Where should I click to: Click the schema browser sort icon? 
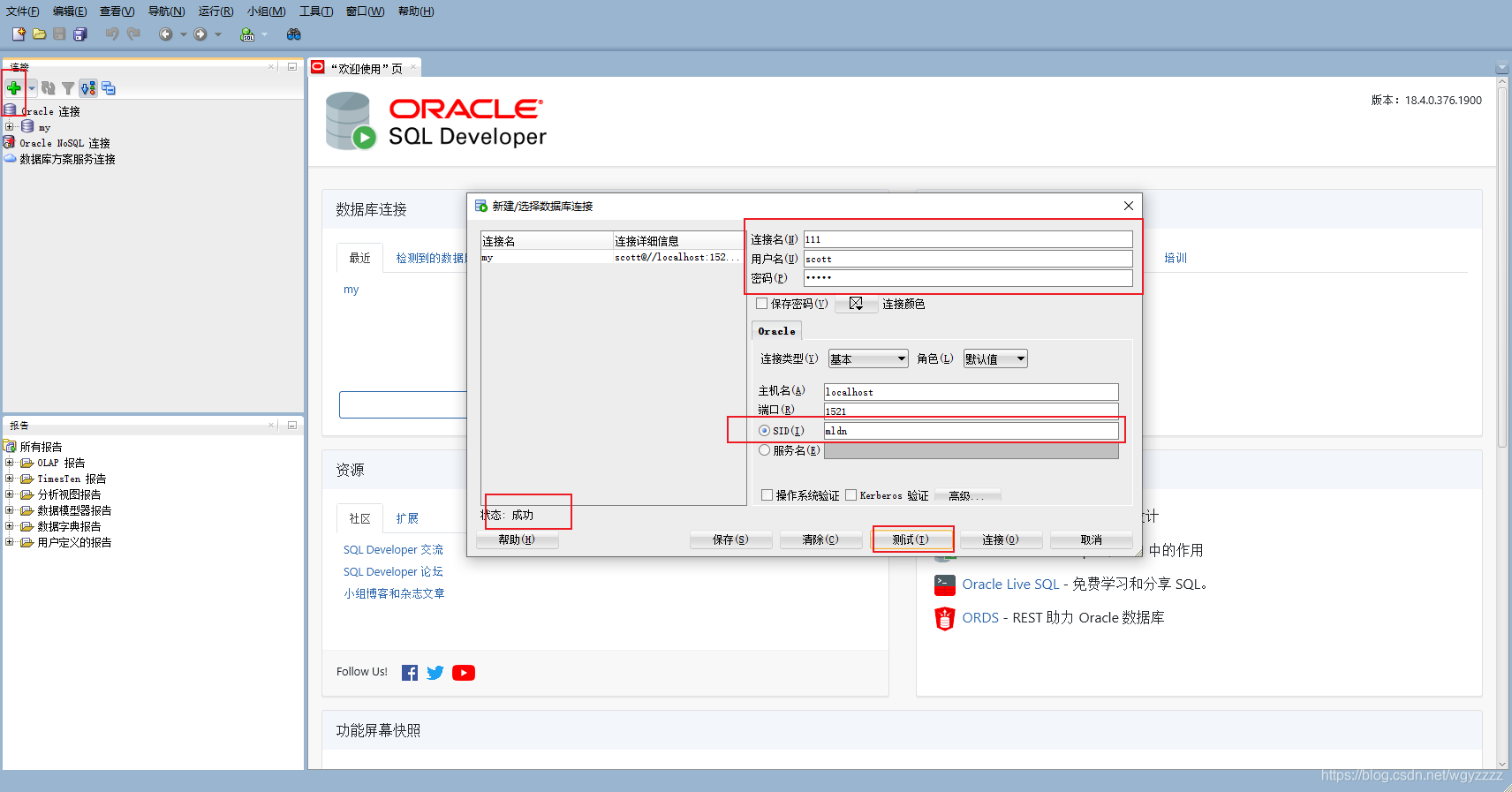[x=88, y=88]
